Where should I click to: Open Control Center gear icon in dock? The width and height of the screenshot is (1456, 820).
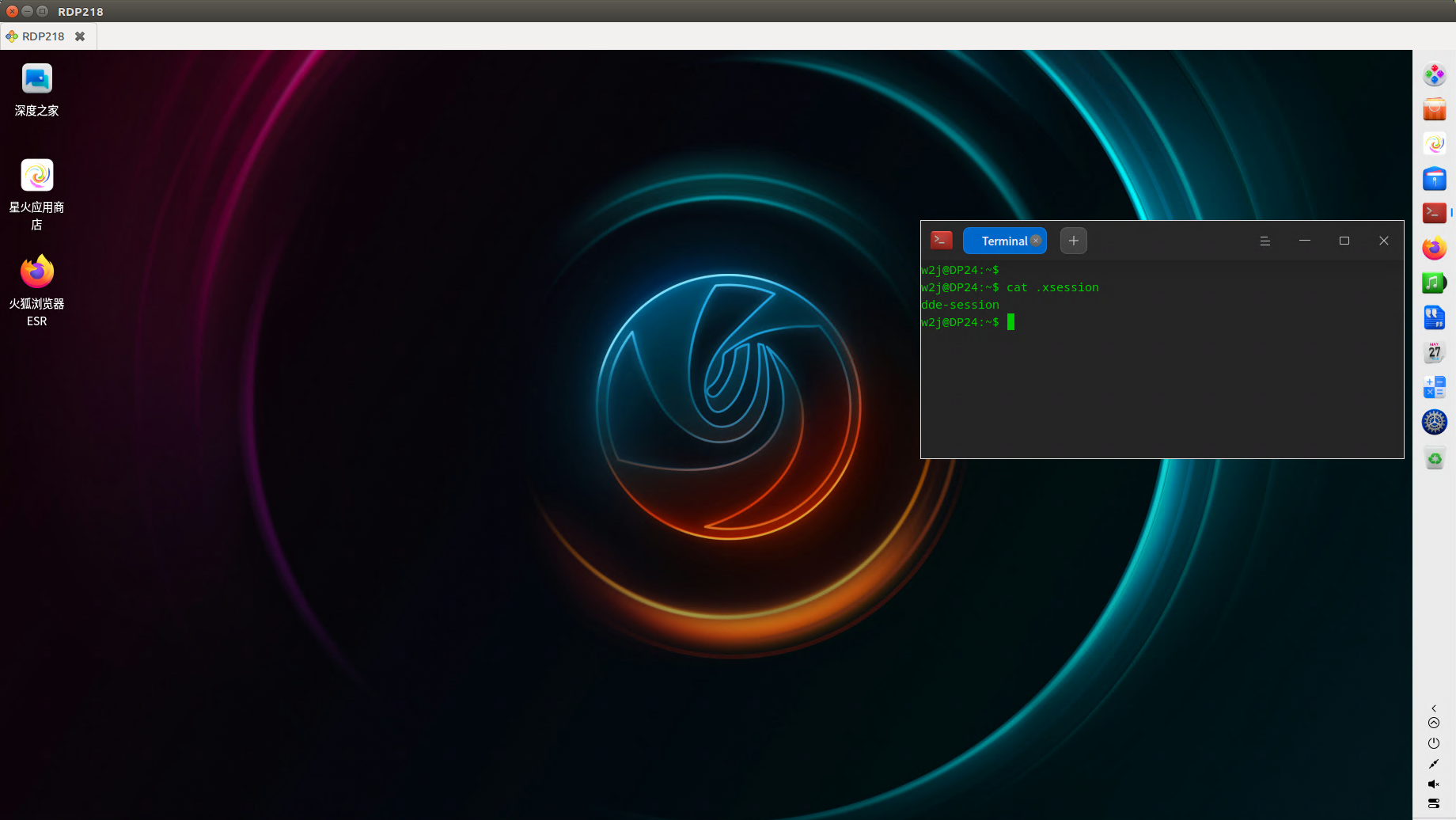point(1434,422)
